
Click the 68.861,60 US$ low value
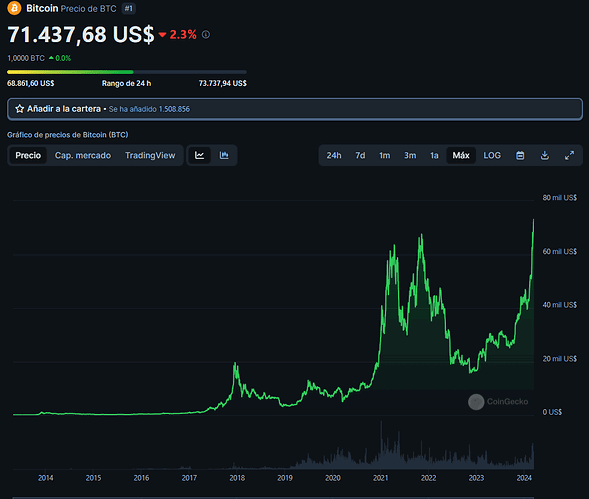[30, 83]
